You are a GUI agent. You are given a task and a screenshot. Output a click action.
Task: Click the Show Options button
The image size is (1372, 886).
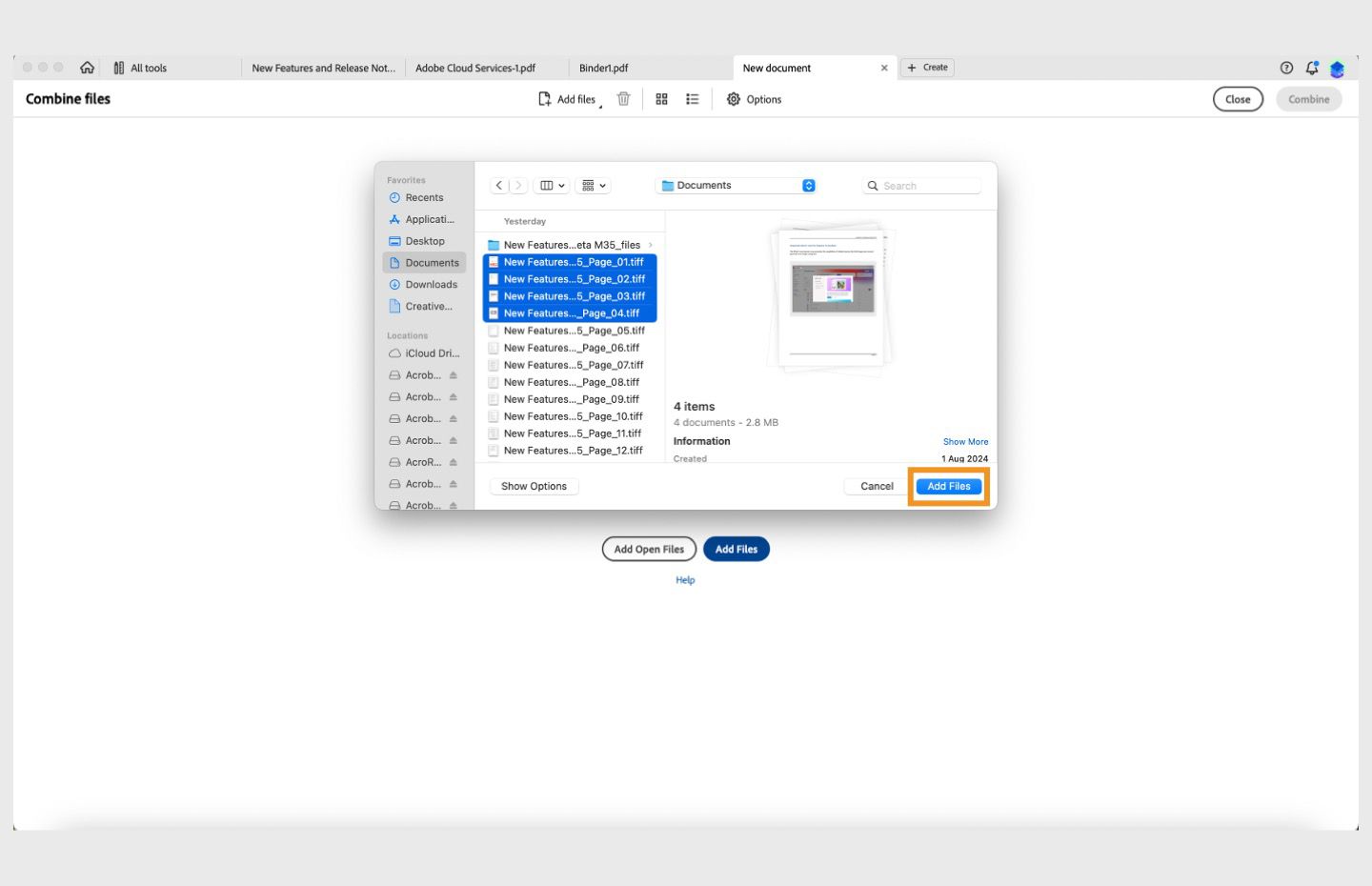tap(534, 486)
